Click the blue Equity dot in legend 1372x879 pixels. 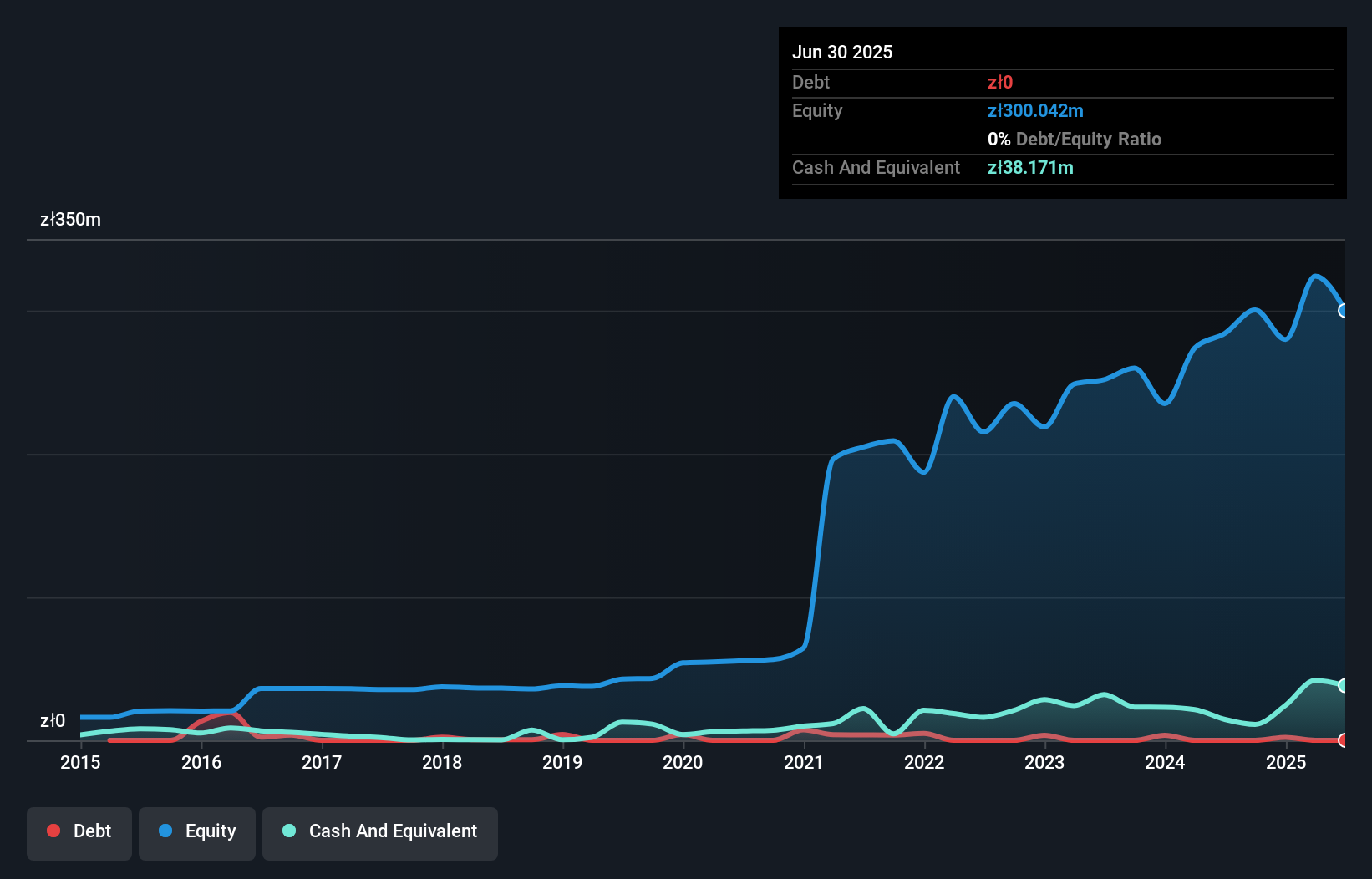point(166,831)
